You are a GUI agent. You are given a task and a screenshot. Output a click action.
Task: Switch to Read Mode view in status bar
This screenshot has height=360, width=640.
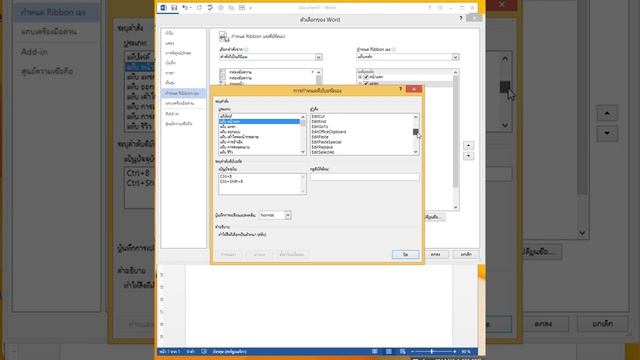[375, 351]
